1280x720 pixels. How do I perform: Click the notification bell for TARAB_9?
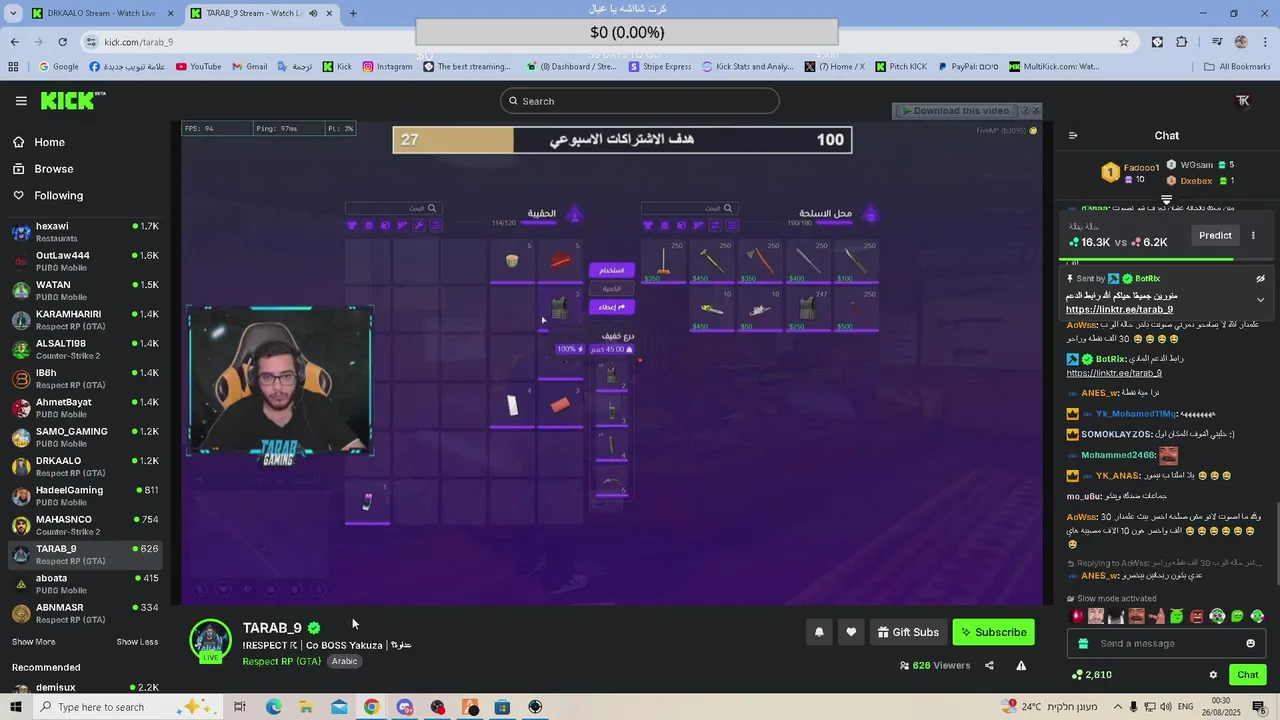819,632
